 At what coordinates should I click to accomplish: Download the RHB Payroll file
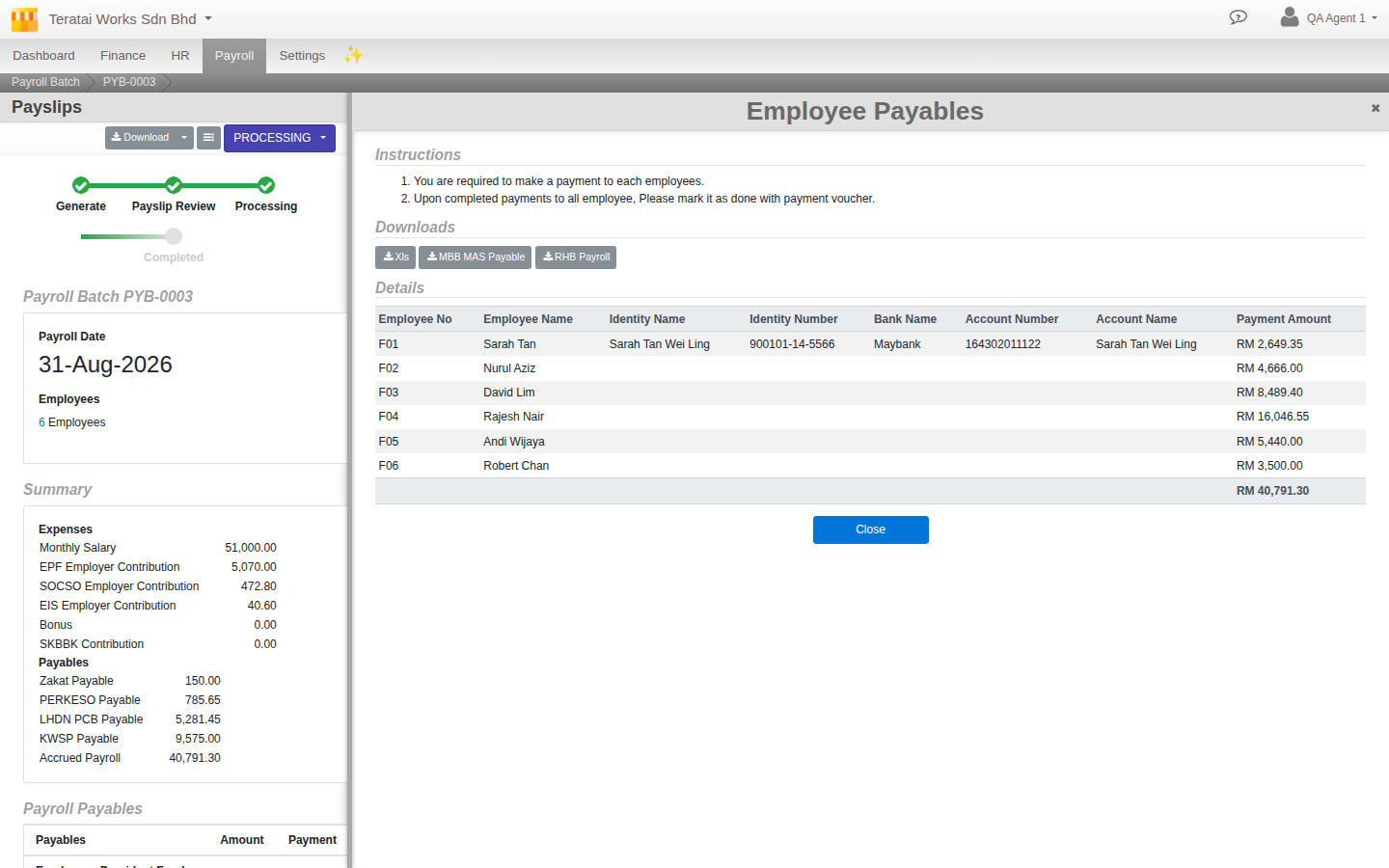[x=576, y=258]
